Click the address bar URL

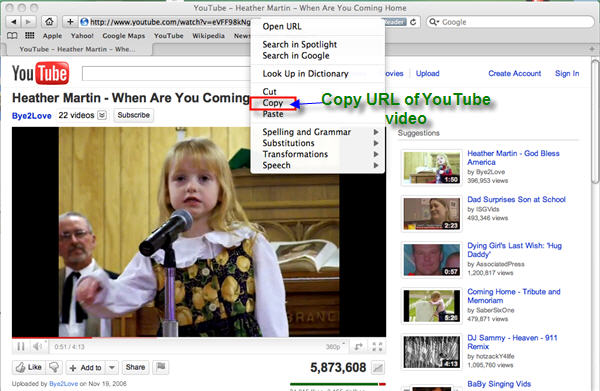[x=170, y=22]
